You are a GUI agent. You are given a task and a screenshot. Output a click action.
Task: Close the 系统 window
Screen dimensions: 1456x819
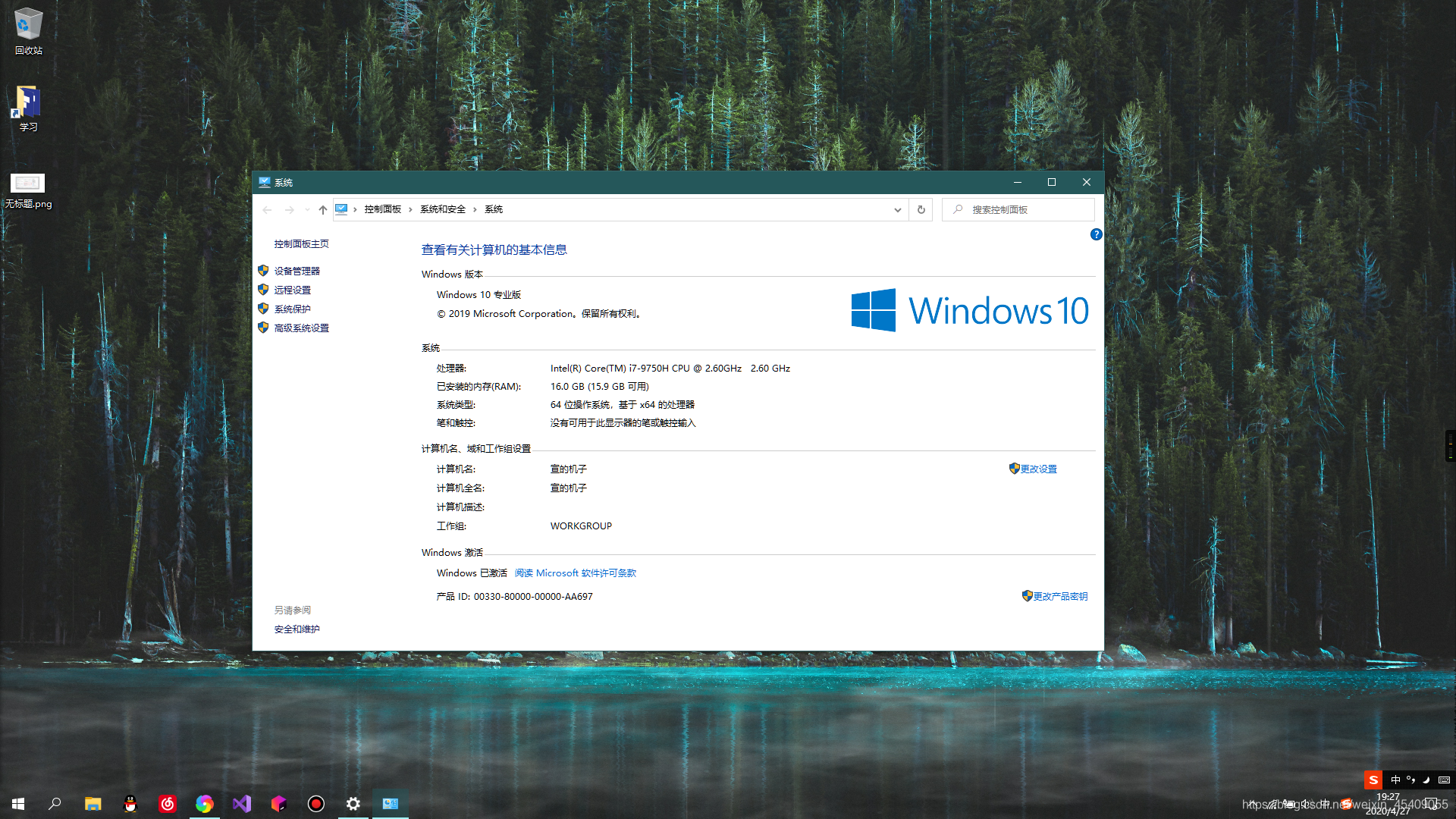[1086, 182]
